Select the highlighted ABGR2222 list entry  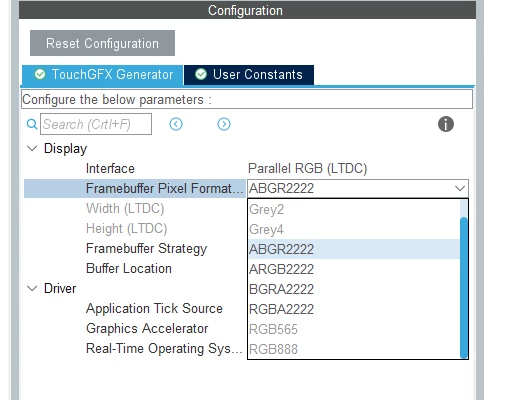[x=354, y=249]
